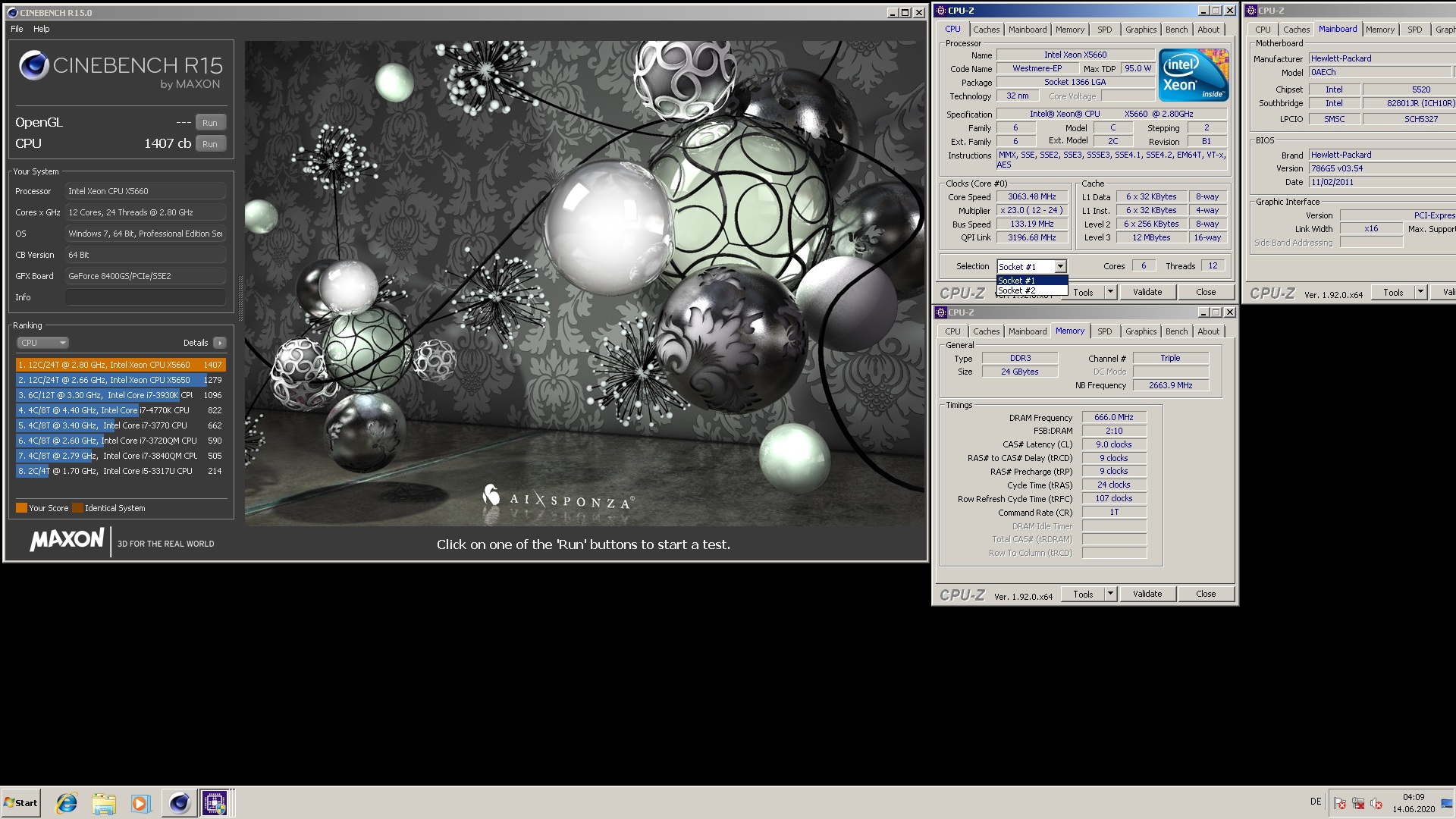Switch to Graphics tab in Memory CPU-Z window
The width and height of the screenshot is (1456, 819).
tap(1141, 331)
